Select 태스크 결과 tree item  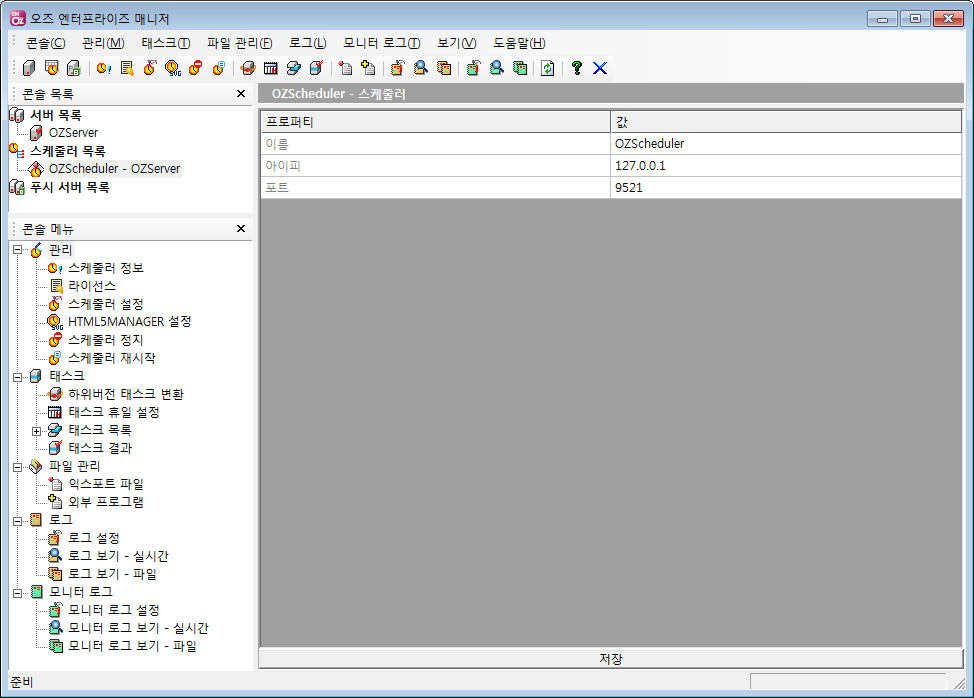(100, 448)
